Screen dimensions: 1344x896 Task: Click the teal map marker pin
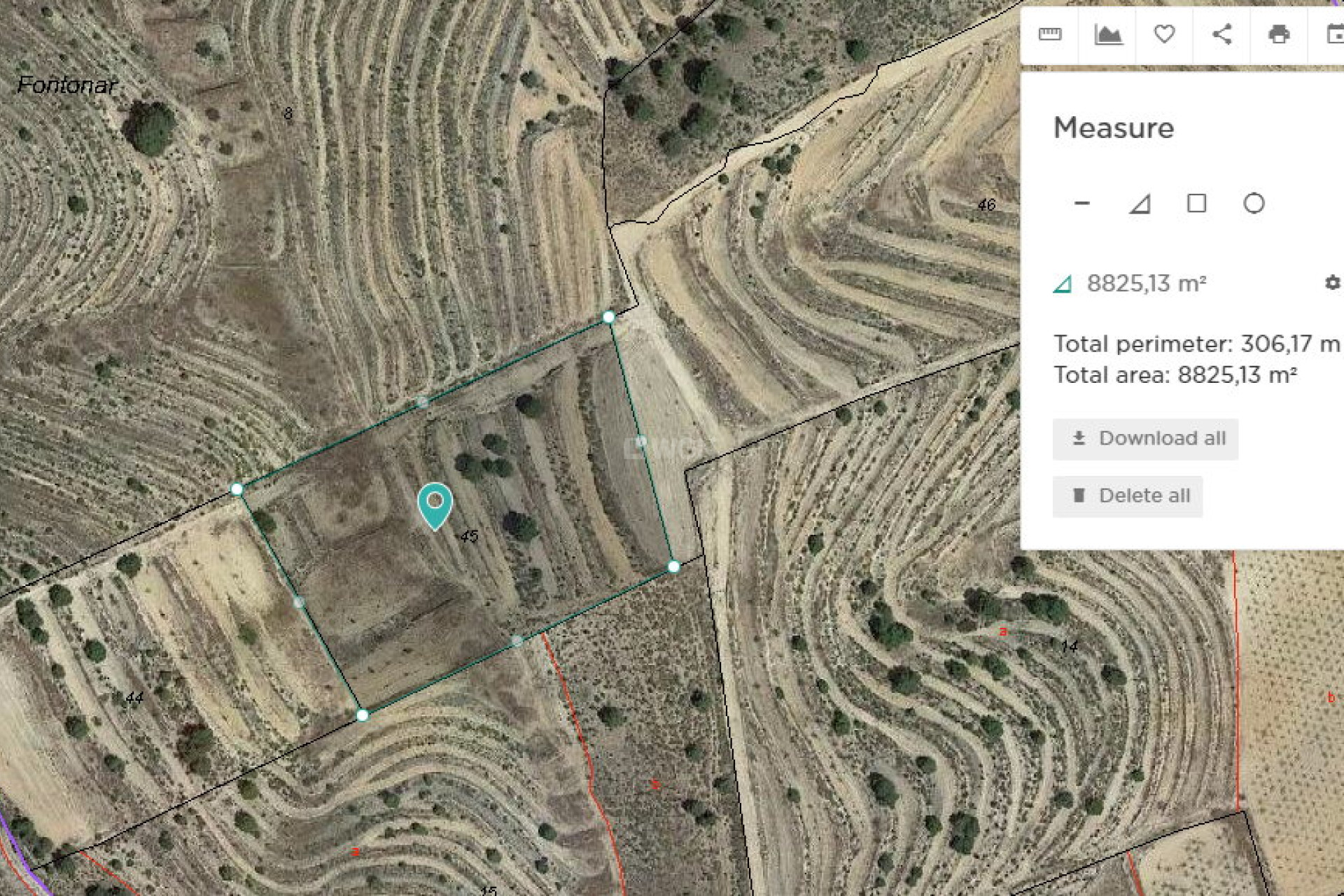coord(434,505)
